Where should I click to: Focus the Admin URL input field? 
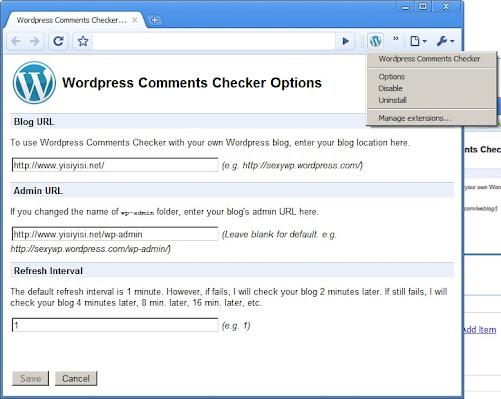[x=115, y=234]
